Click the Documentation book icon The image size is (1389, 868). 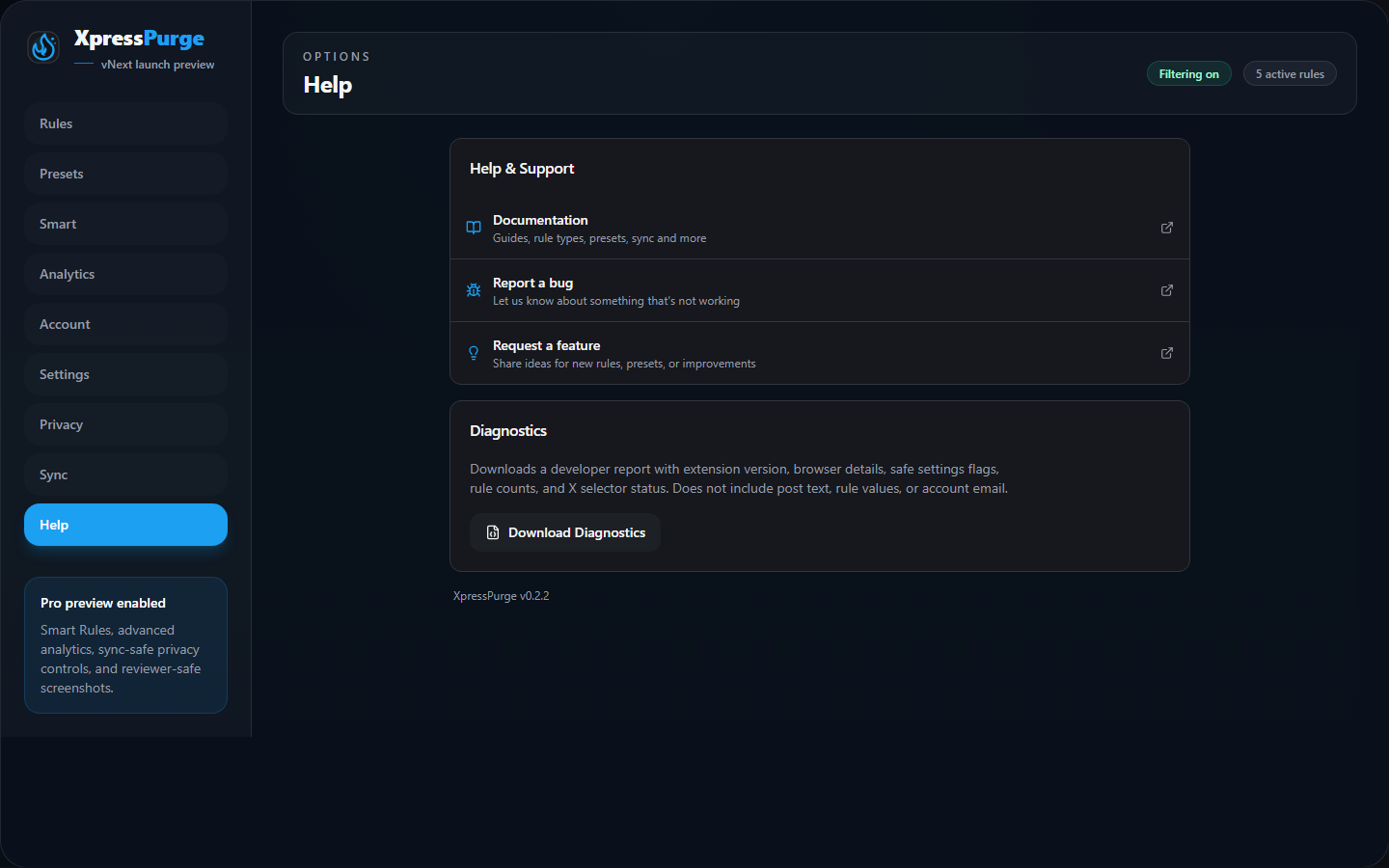(474, 228)
